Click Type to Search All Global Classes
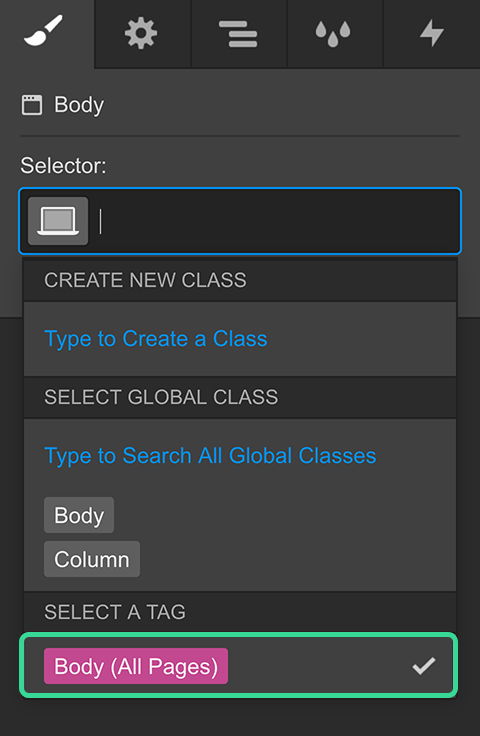The width and height of the screenshot is (480, 736). pyautogui.click(x=210, y=455)
